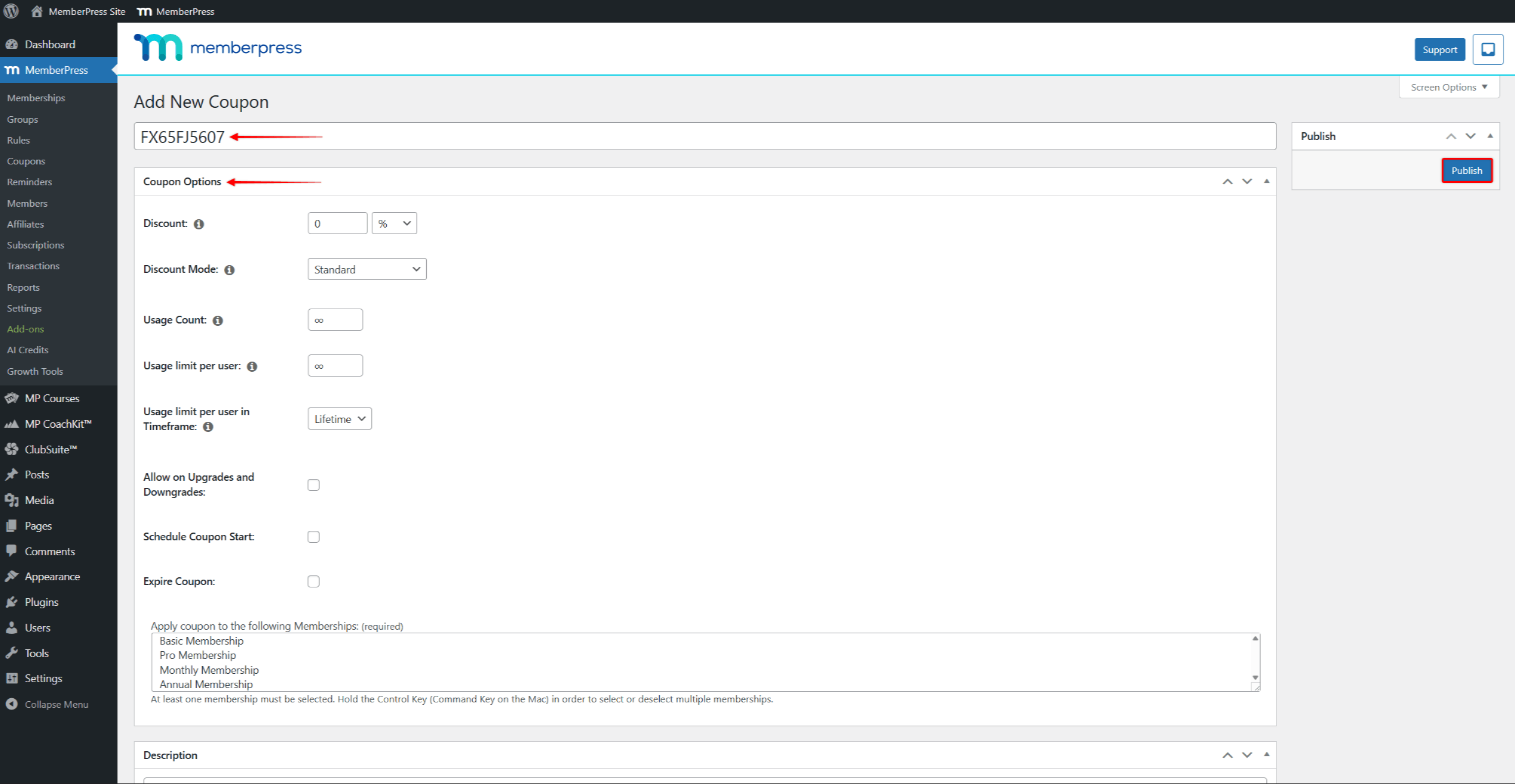
Task: Open the Lifetime timeframe dropdown
Action: click(x=339, y=419)
